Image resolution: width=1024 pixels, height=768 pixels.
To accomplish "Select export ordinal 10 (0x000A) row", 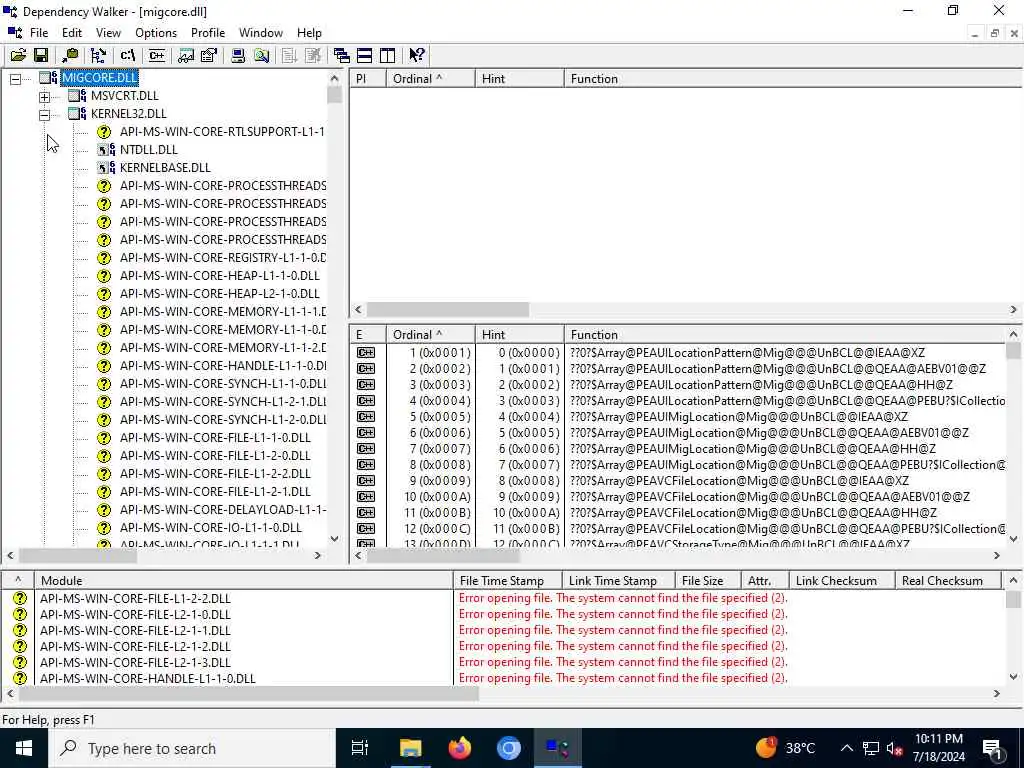I will (677, 497).
